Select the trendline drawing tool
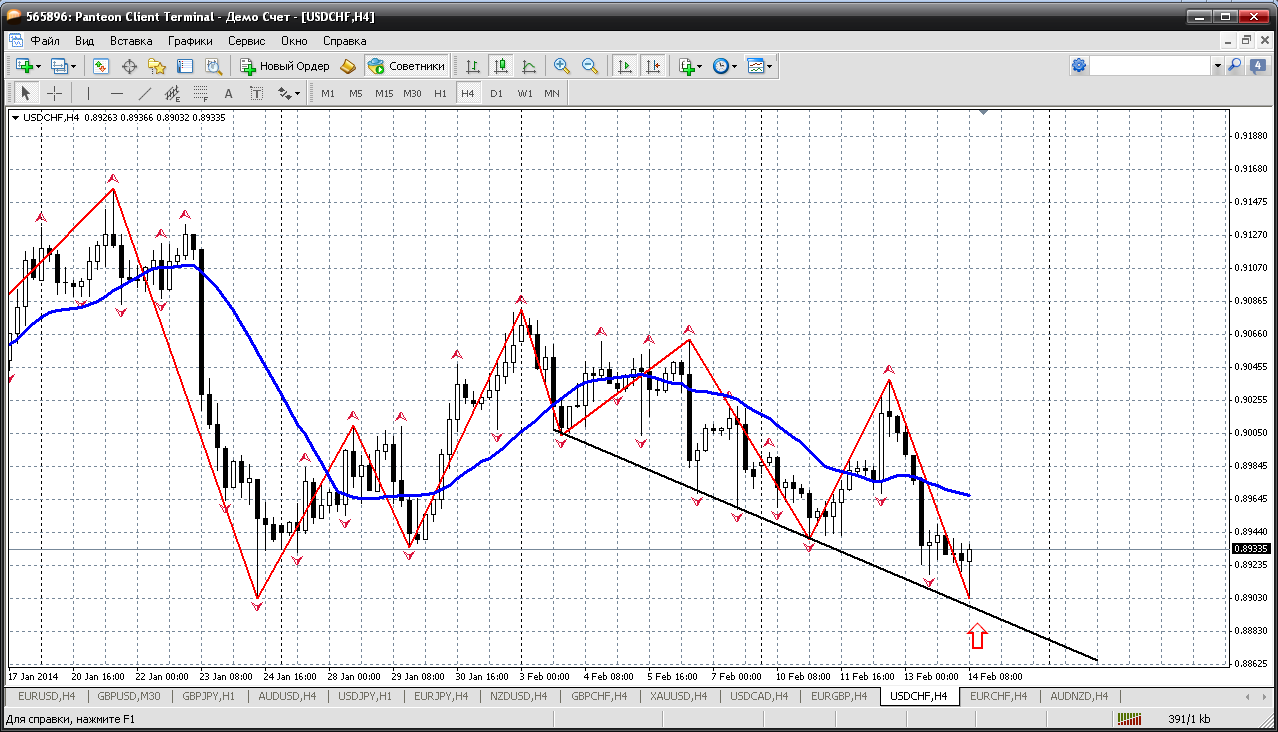Image resolution: width=1278 pixels, height=732 pixels. (144, 93)
